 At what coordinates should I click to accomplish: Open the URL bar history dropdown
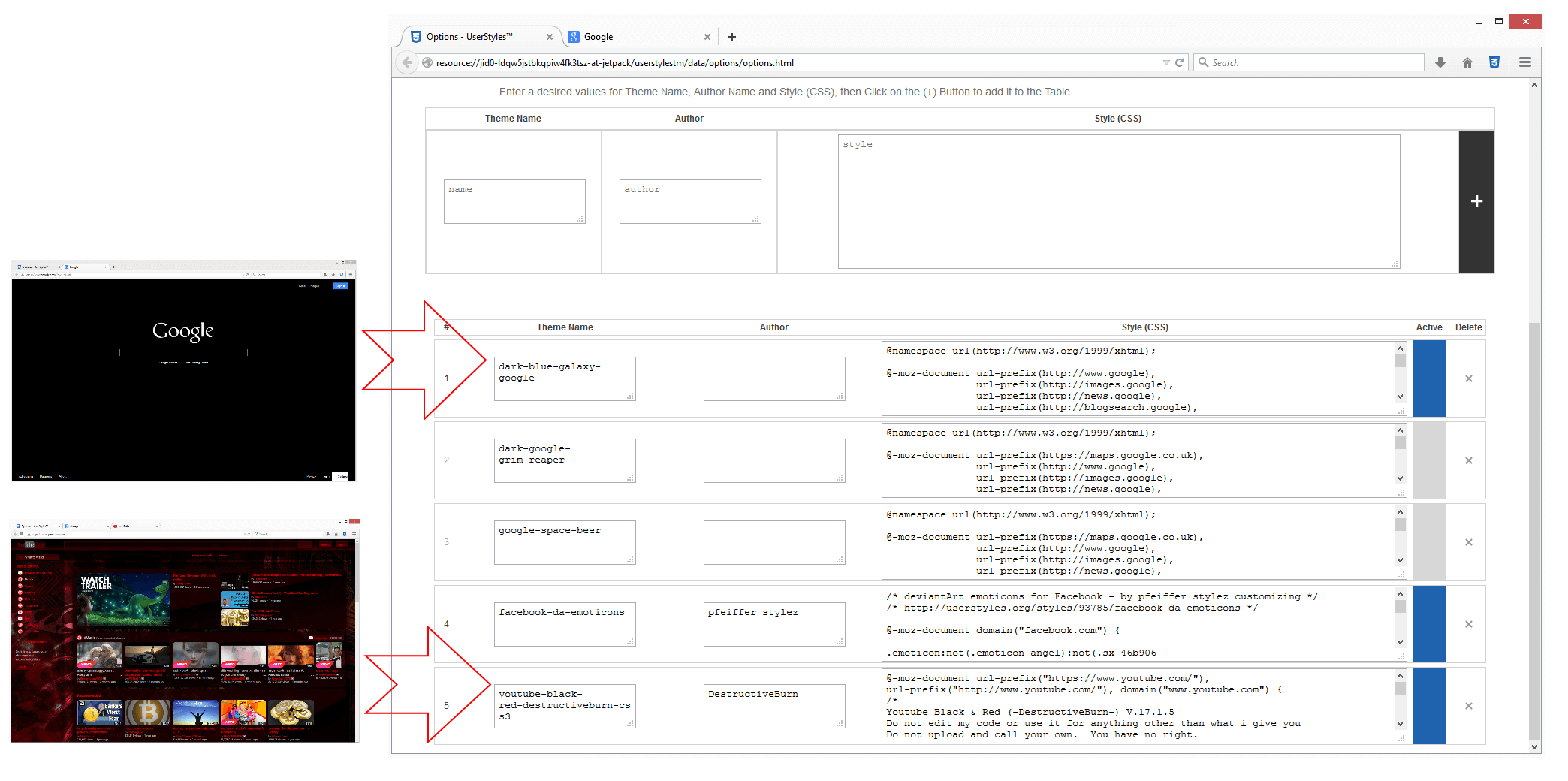[x=1166, y=62]
